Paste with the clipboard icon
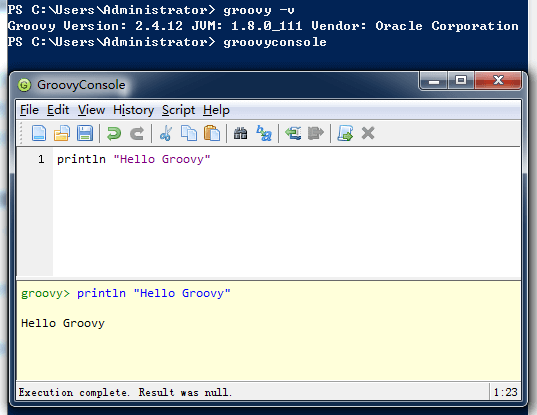This screenshot has width=537, height=415. (x=212, y=133)
